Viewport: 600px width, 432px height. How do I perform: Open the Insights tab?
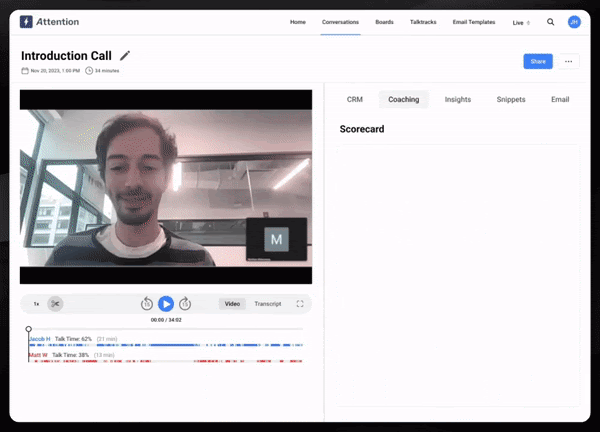pyautogui.click(x=458, y=100)
